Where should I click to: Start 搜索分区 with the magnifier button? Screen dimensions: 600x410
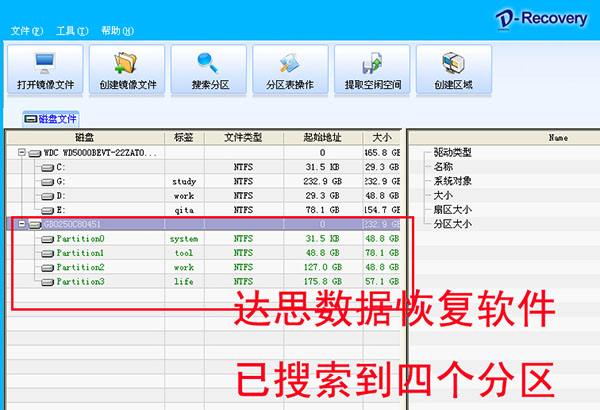pos(209,69)
